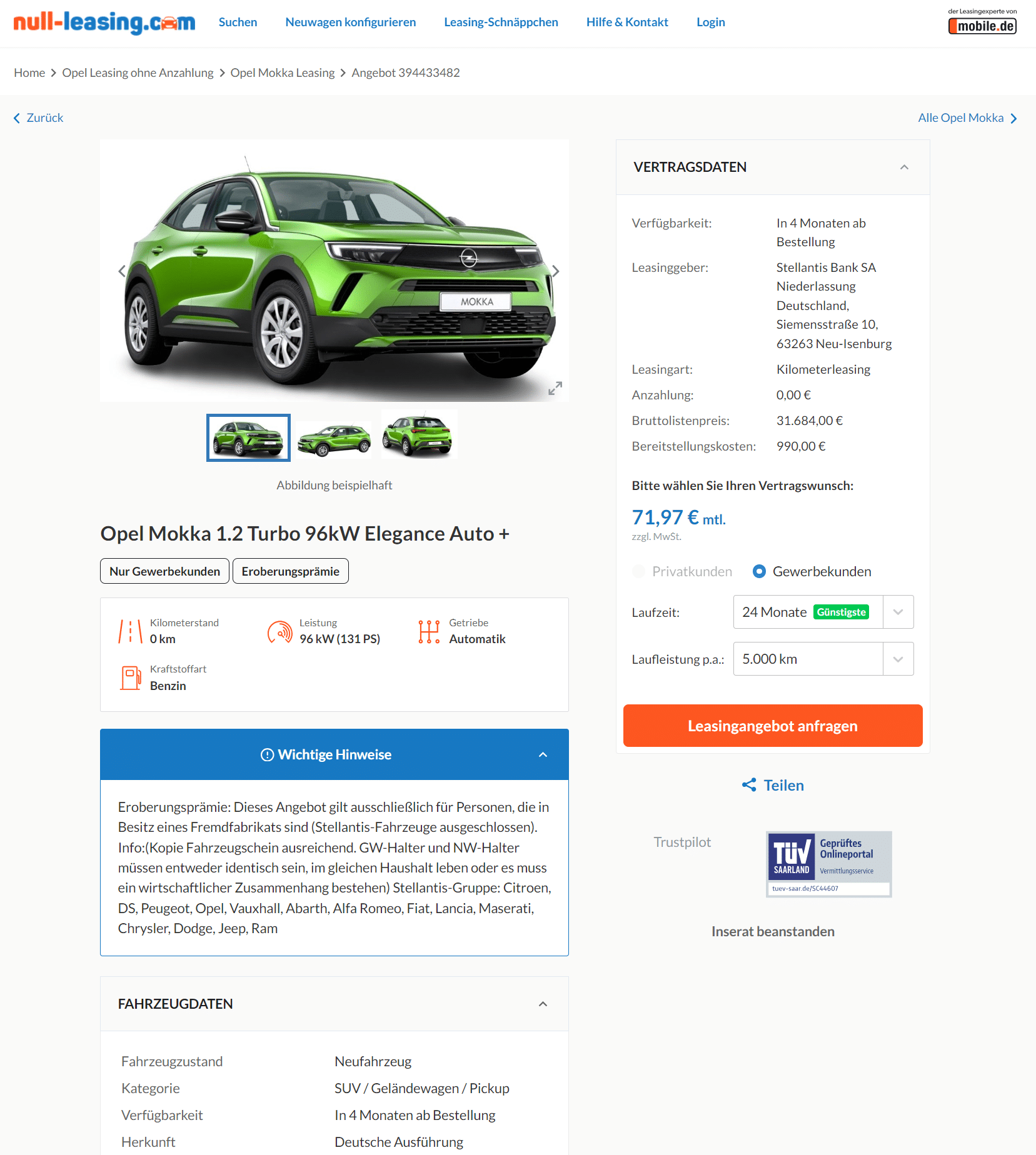Click the mobile.de logo

(982, 26)
